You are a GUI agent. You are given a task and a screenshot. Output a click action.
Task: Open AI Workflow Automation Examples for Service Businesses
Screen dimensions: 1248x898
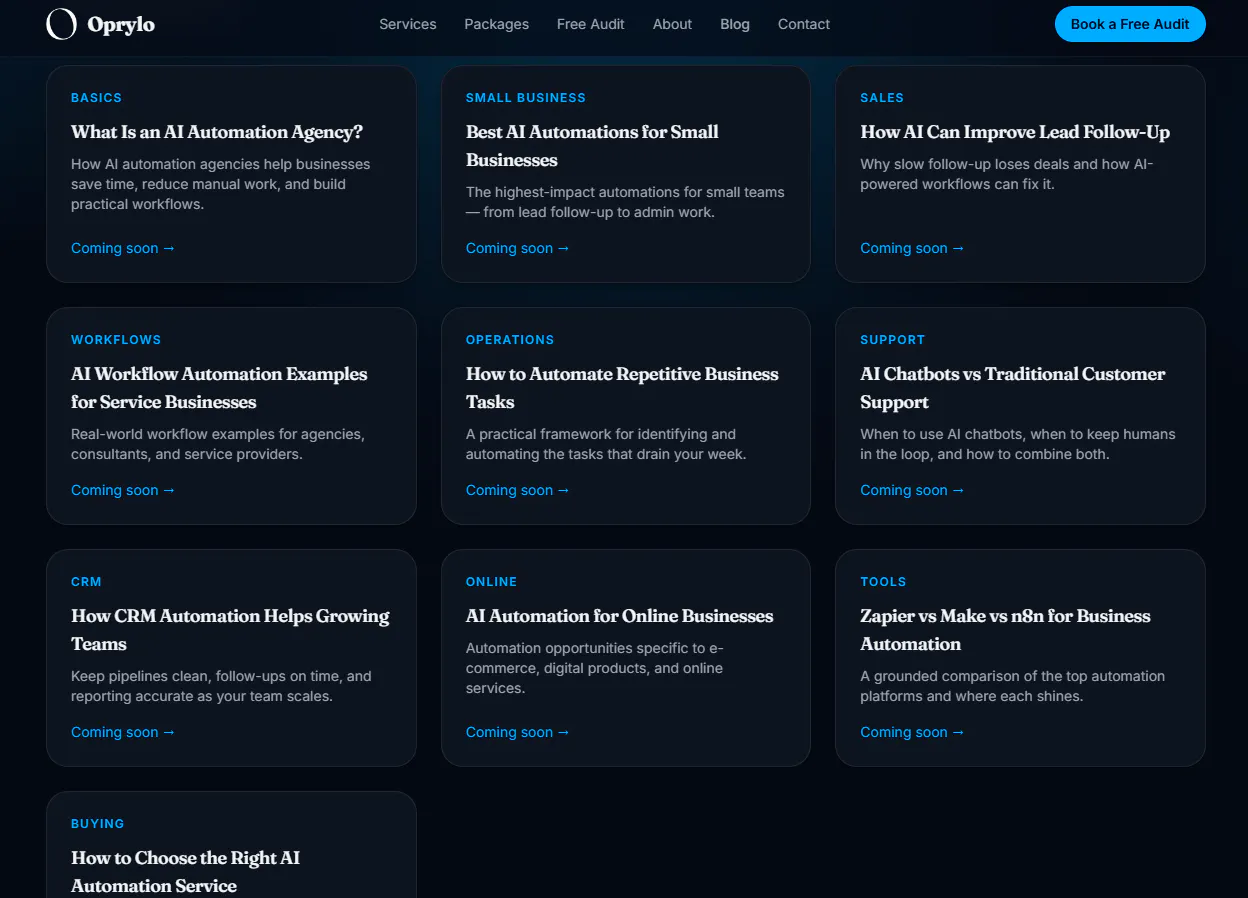point(219,388)
